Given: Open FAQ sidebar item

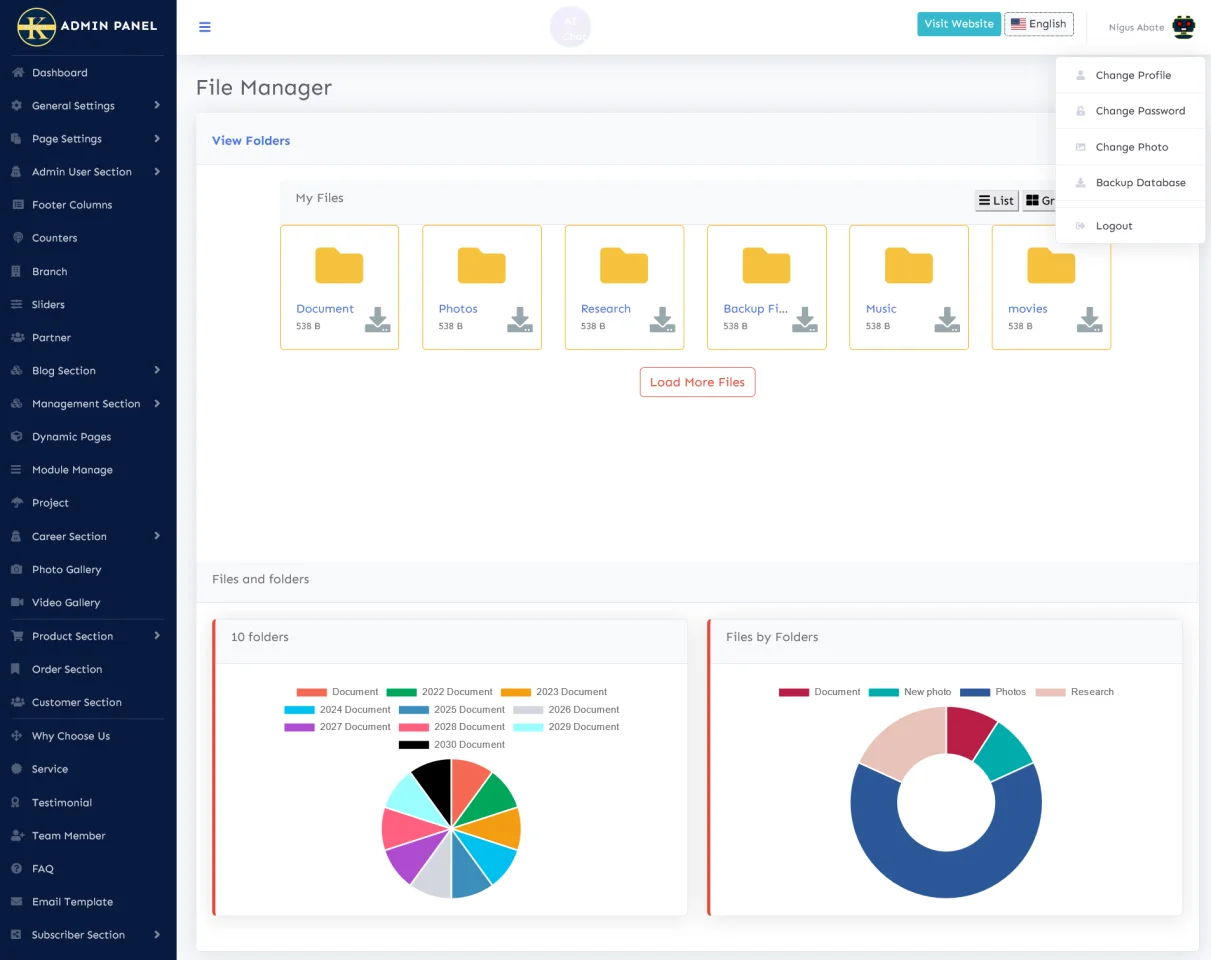Looking at the screenshot, I should click(x=88, y=869).
